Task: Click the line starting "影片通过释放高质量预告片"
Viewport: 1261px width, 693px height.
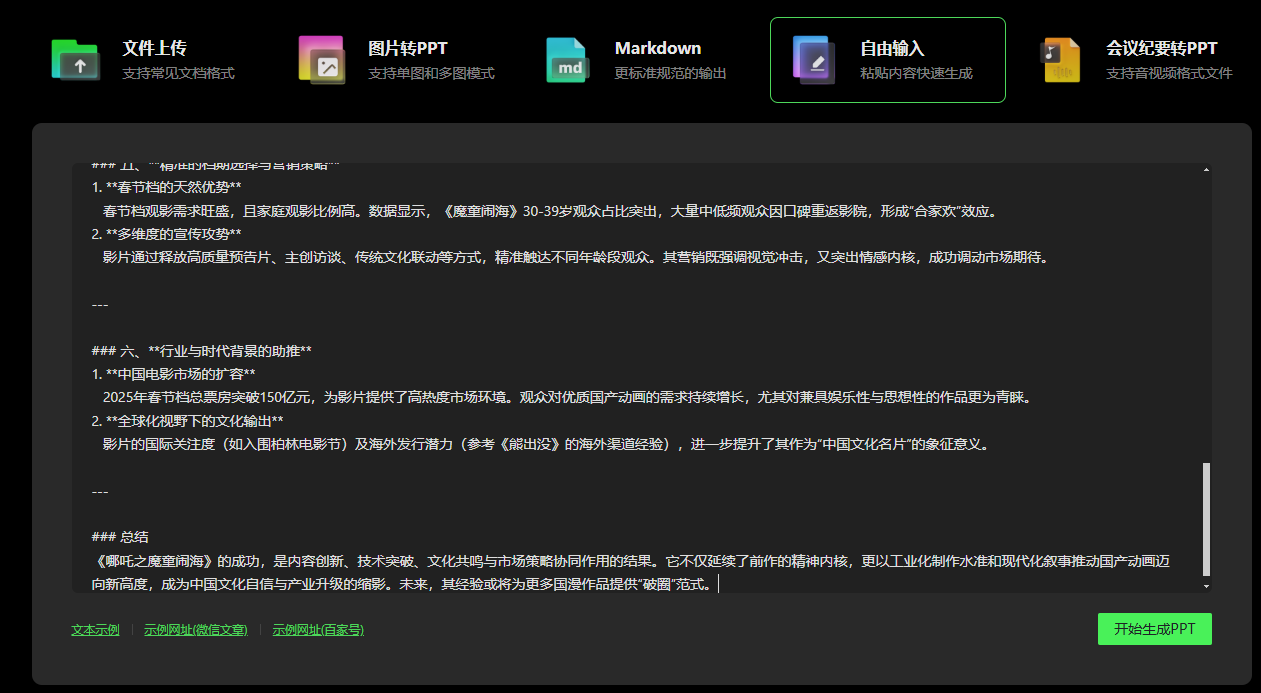Action: [x=575, y=257]
